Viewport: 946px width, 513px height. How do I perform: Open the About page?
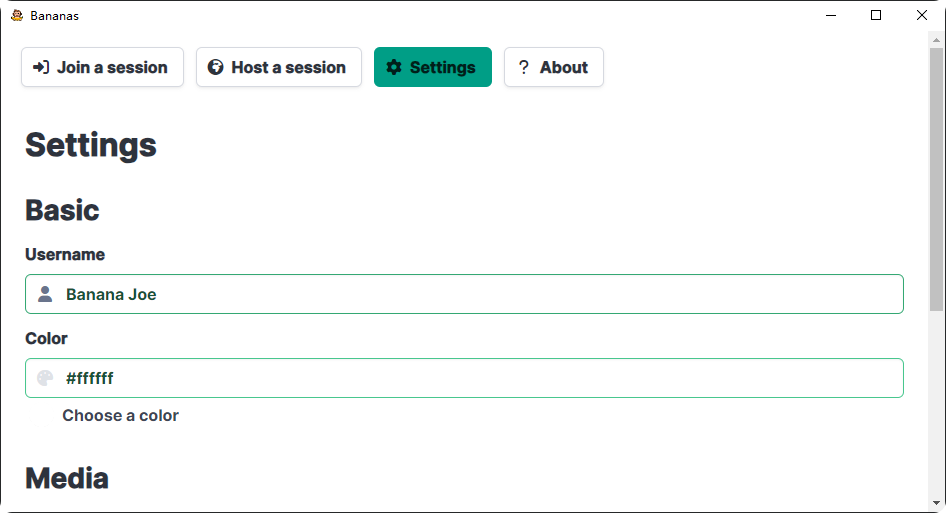[x=563, y=67]
